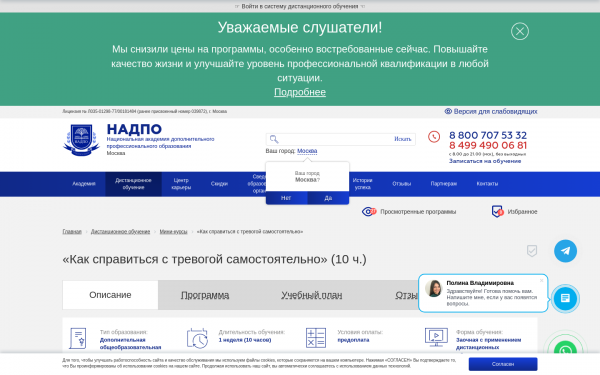Open the Партнерам menu item
This screenshot has width=600, height=375.
443,184
